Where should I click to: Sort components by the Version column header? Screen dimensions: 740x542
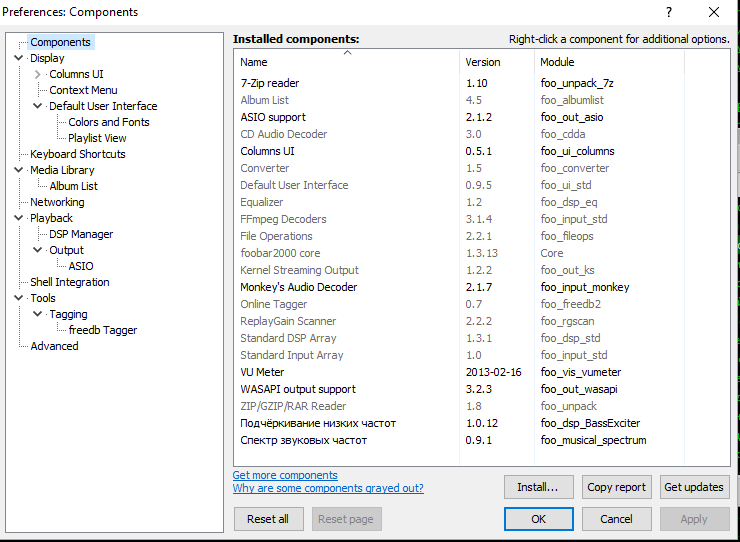(x=483, y=62)
